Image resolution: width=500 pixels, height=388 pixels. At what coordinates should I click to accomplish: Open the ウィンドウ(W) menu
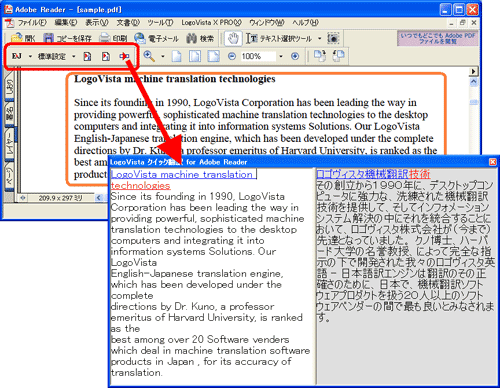click(x=267, y=23)
